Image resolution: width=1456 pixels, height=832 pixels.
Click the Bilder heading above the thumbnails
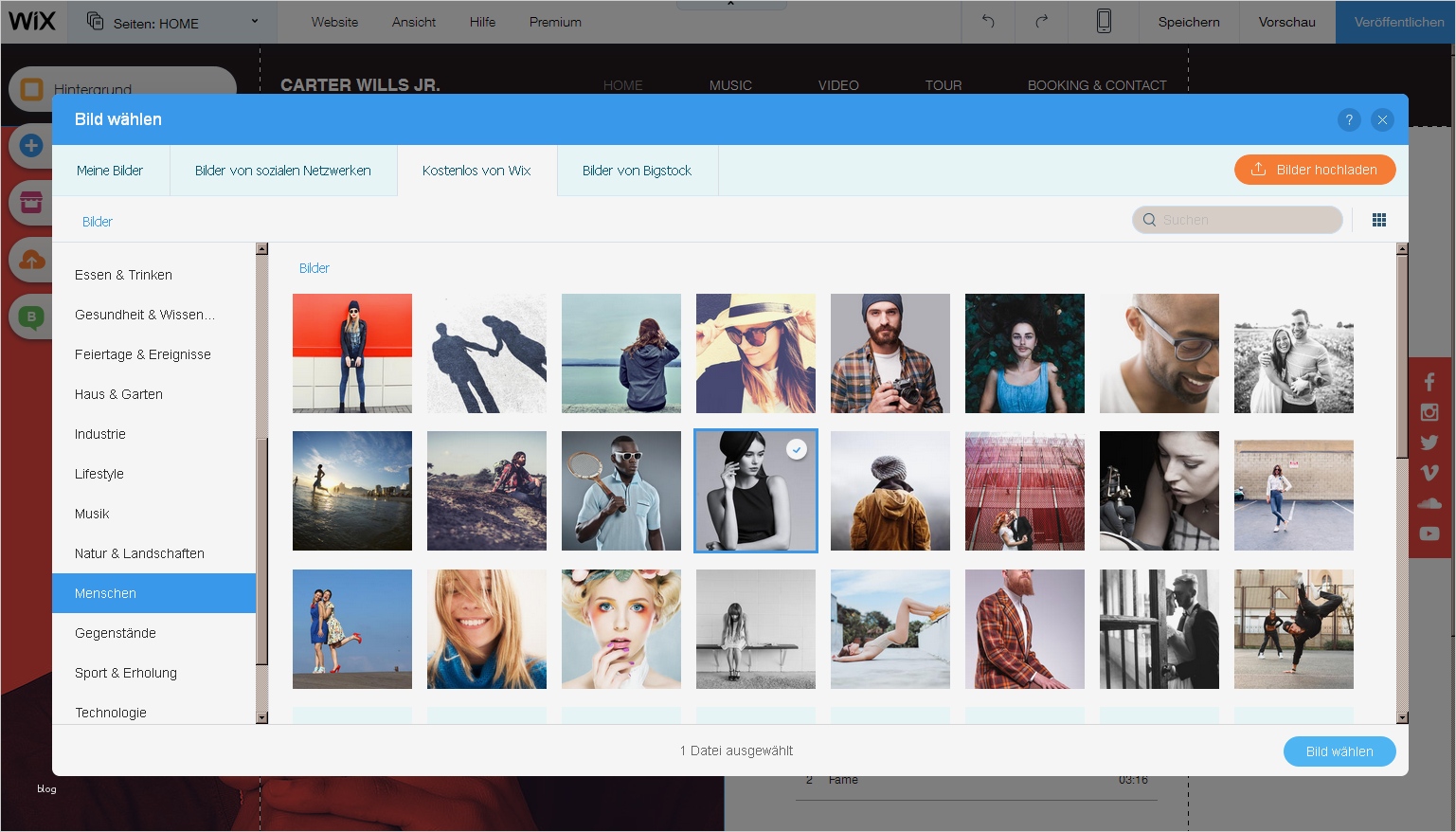pos(315,268)
